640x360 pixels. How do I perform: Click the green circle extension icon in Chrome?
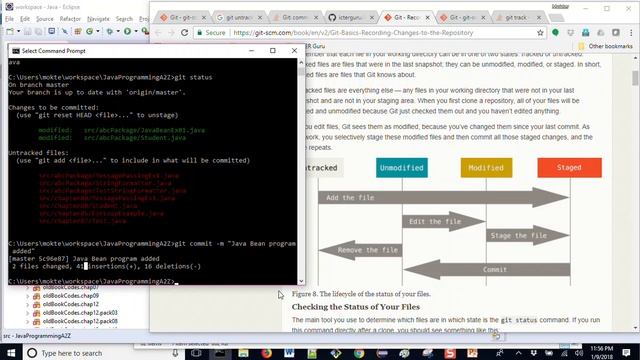[556, 33]
